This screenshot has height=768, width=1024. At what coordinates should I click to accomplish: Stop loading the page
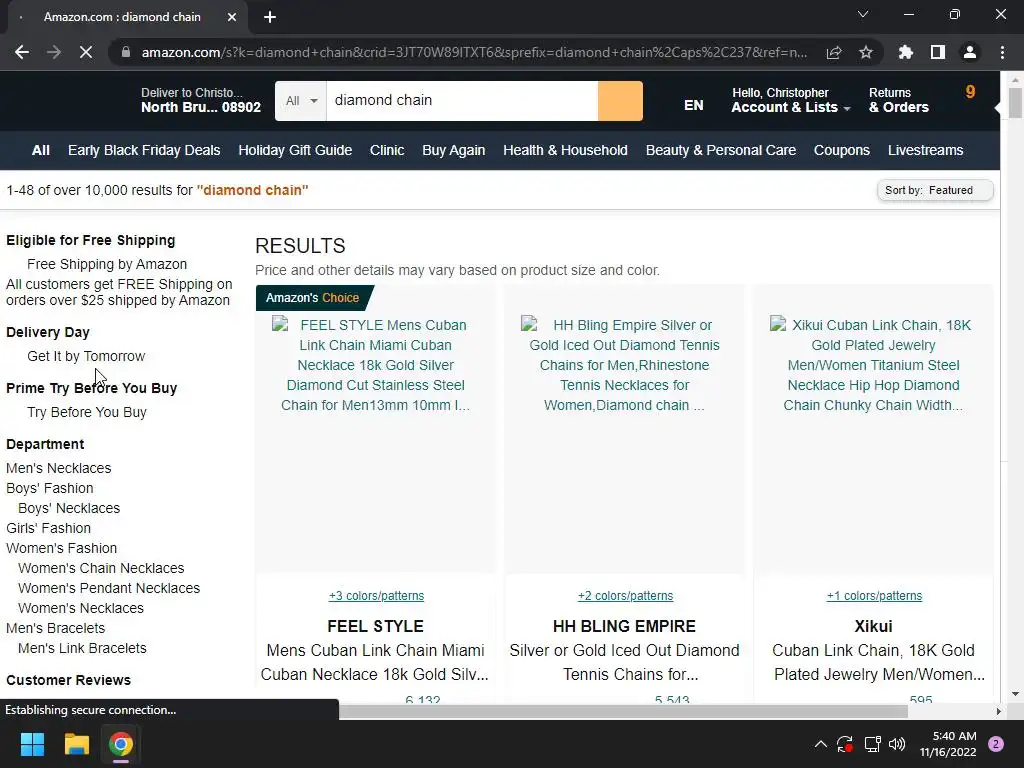tap(86, 52)
